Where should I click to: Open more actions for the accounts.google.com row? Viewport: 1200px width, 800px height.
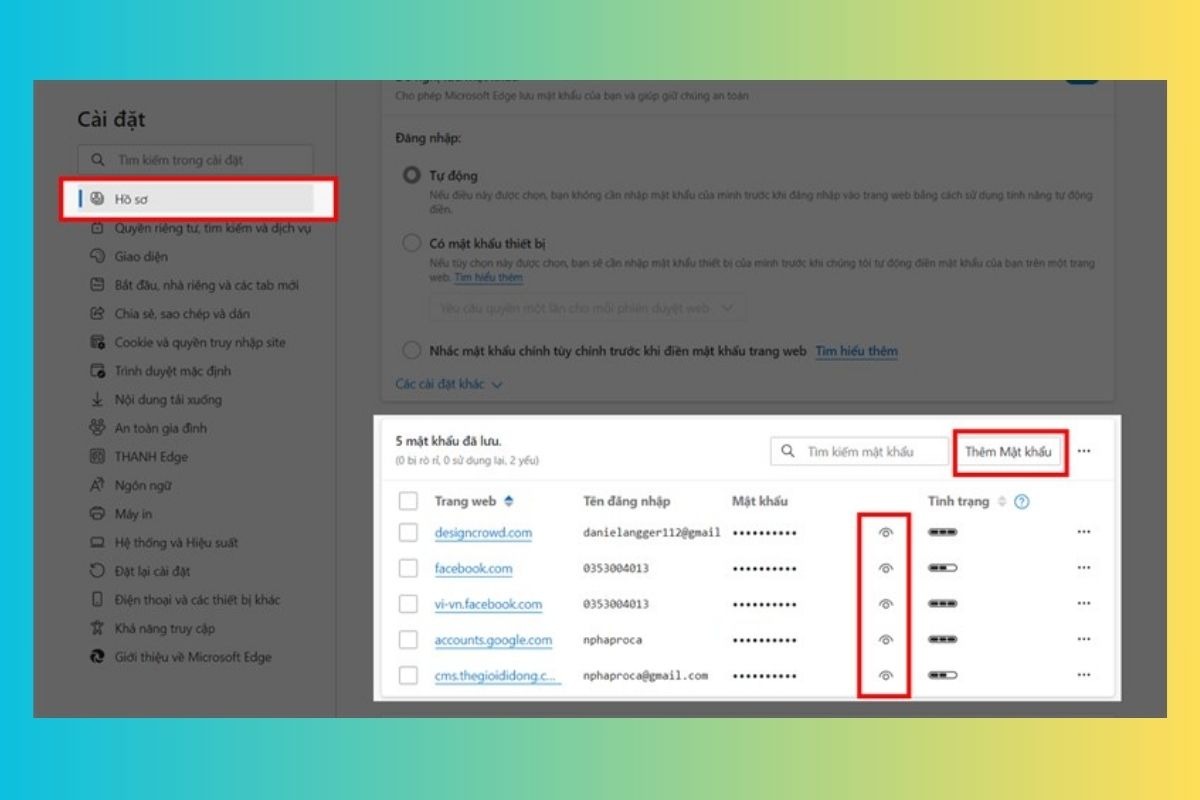click(1084, 640)
